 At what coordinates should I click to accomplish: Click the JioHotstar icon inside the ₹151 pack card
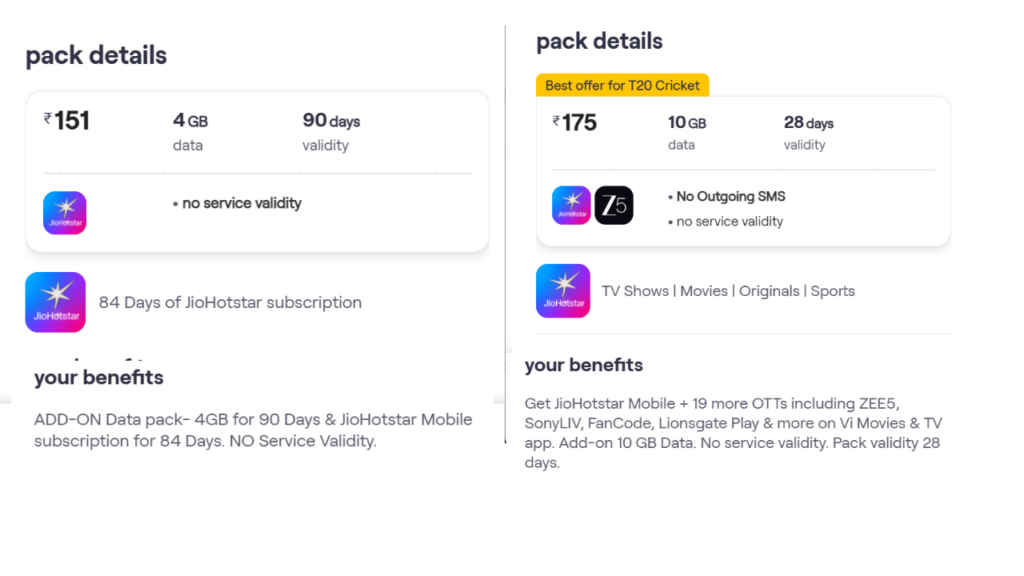[x=65, y=213]
